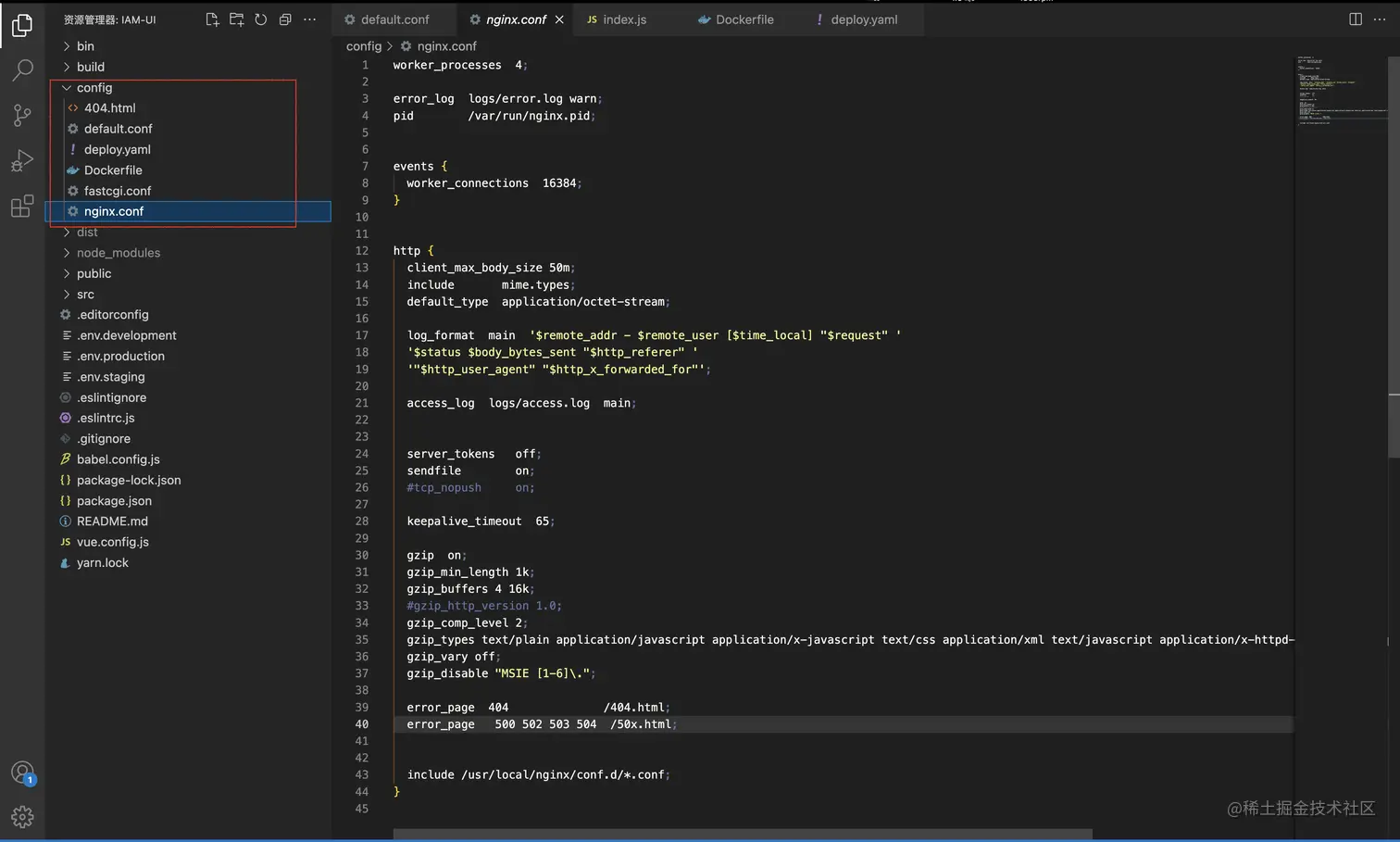Open the yarn.lock file
The image size is (1400, 842).
tap(188, 563)
